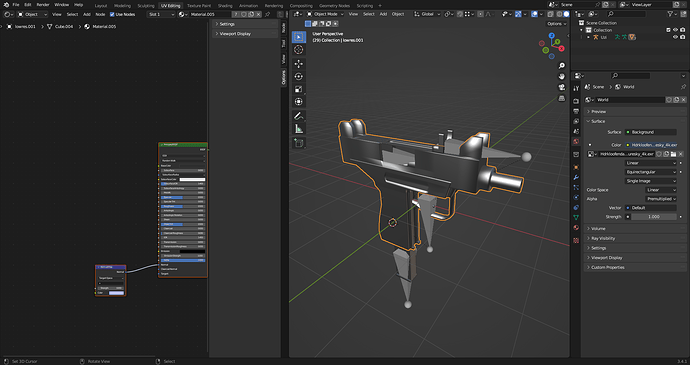Toggle X-ray display mode
The image size is (690, 365).
[551, 14]
